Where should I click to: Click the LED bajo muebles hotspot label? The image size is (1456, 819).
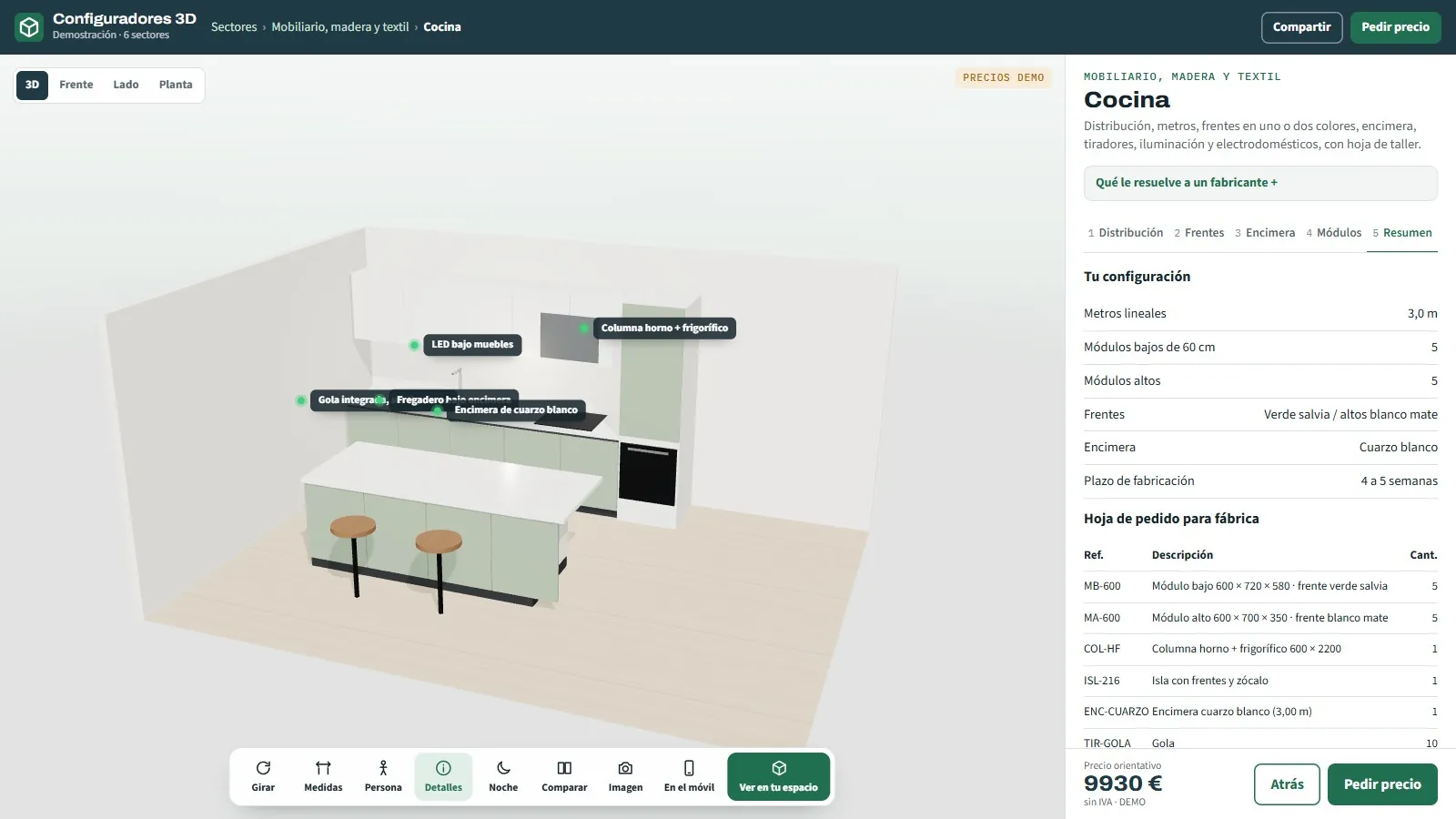(x=472, y=345)
